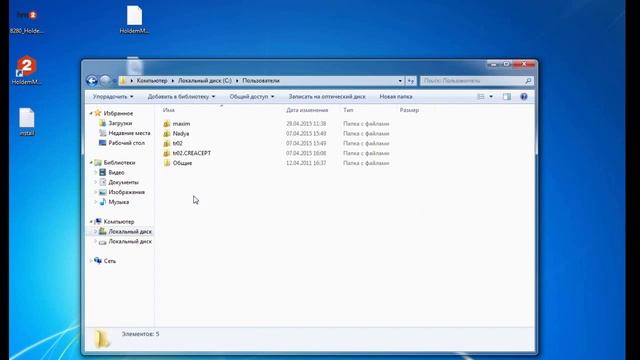Sort by the Размер column header
Screen dimensions: 640x360
pyautogui.click(x=409, y=110)
